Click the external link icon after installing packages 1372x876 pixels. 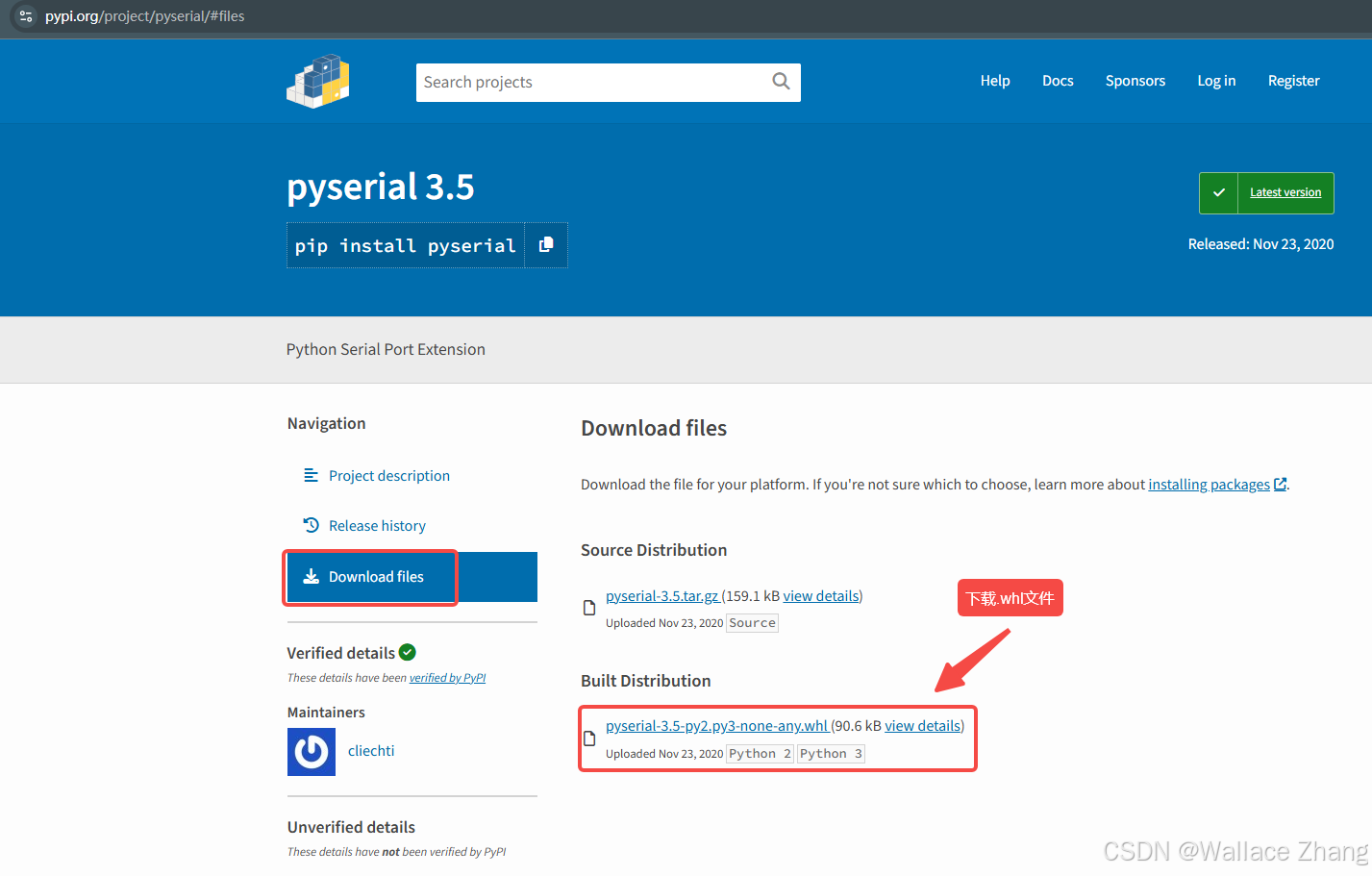pyautogui.click(x=1280, y=485)
